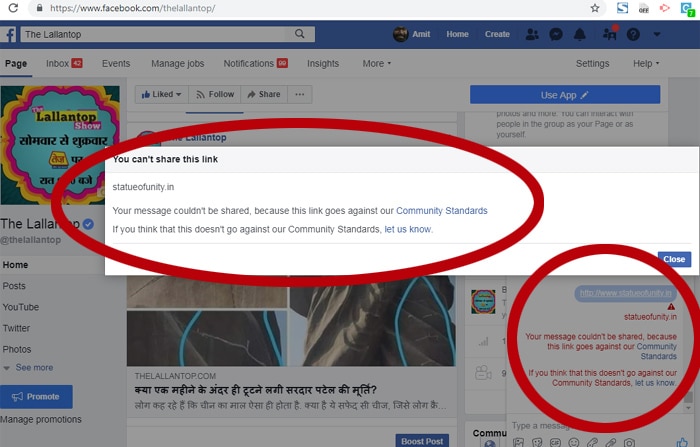This screenshot has height=447, width=700.
Task: Open the Manage jobs tab
Action: click(177, 63)
